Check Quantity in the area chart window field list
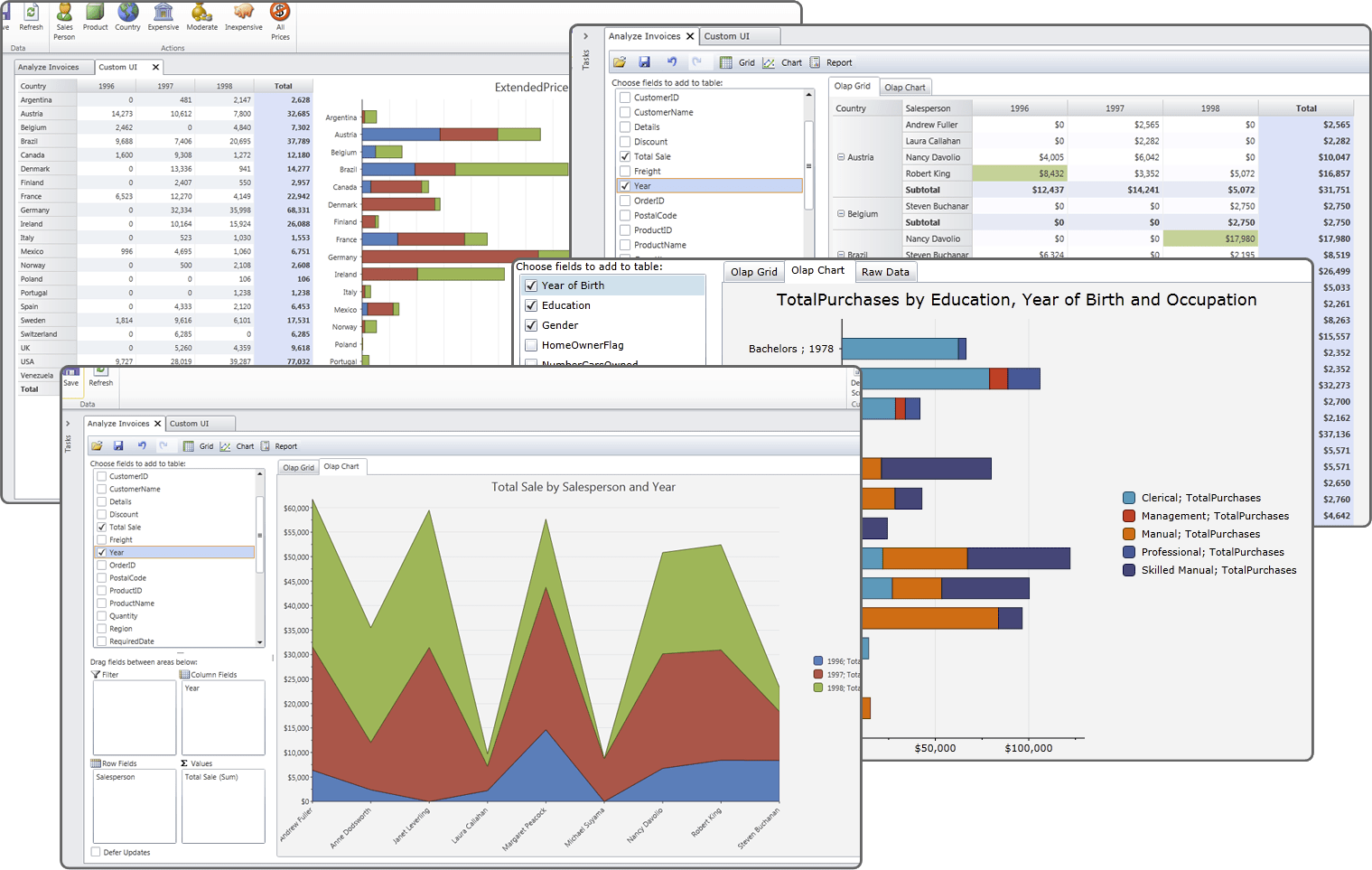This screenshot has height=870, width=1372. click(x=102, y=616)
